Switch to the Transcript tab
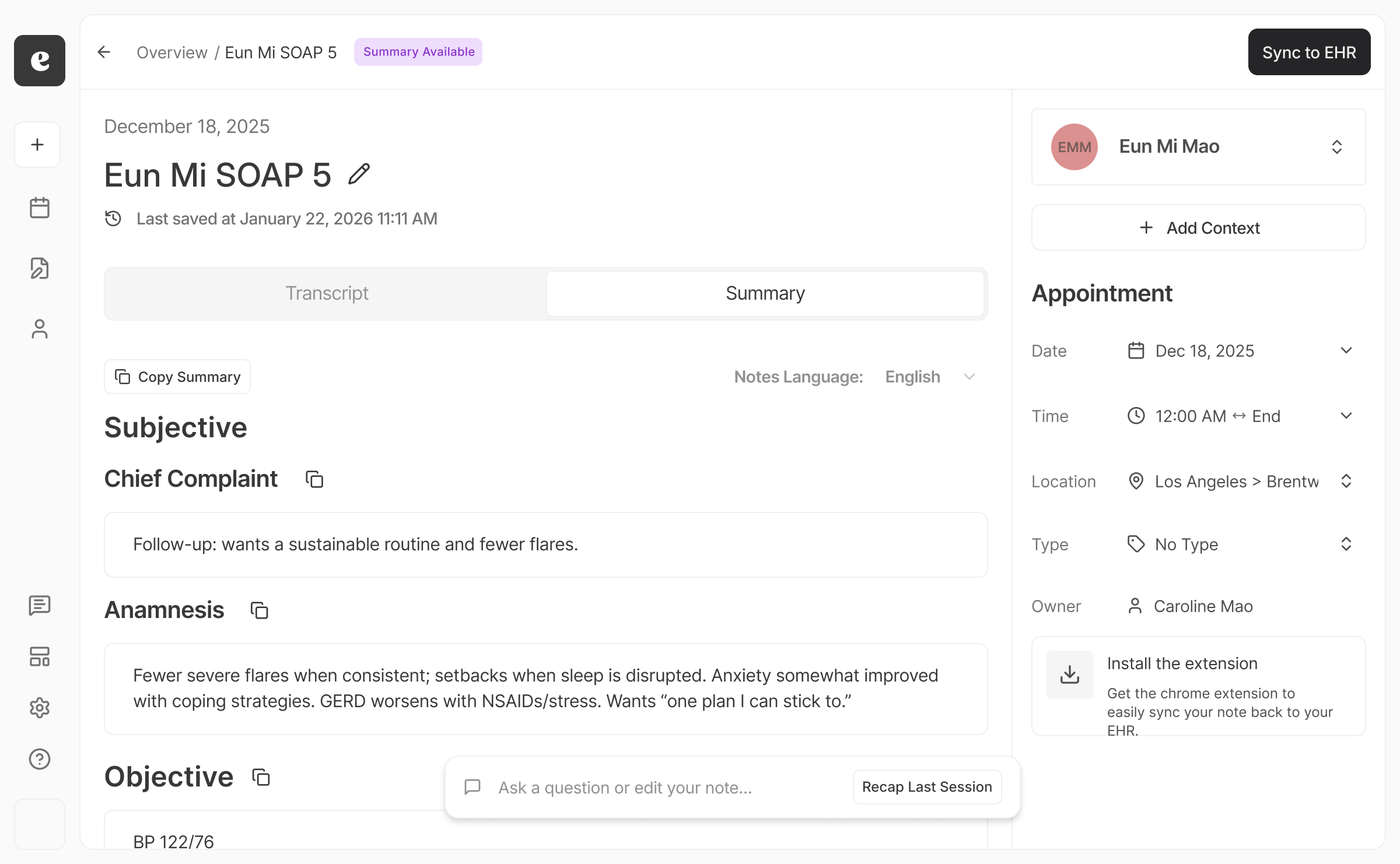The width and height of the screenshot is (1400, 864). [327, 293]
